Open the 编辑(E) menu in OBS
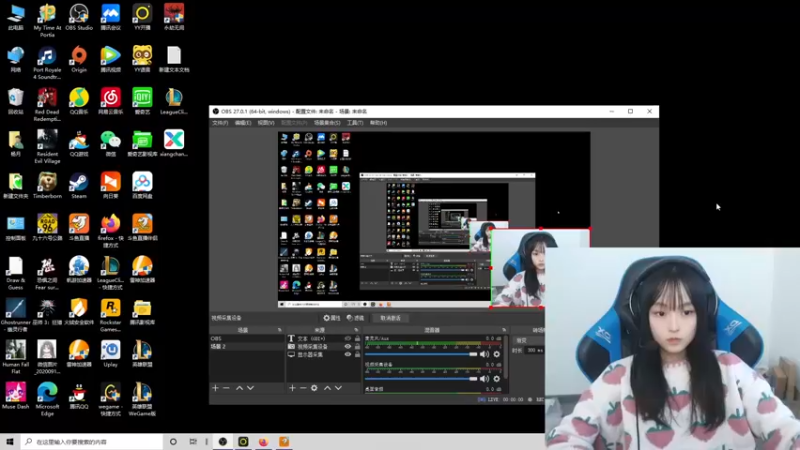 tap(243, 123)
